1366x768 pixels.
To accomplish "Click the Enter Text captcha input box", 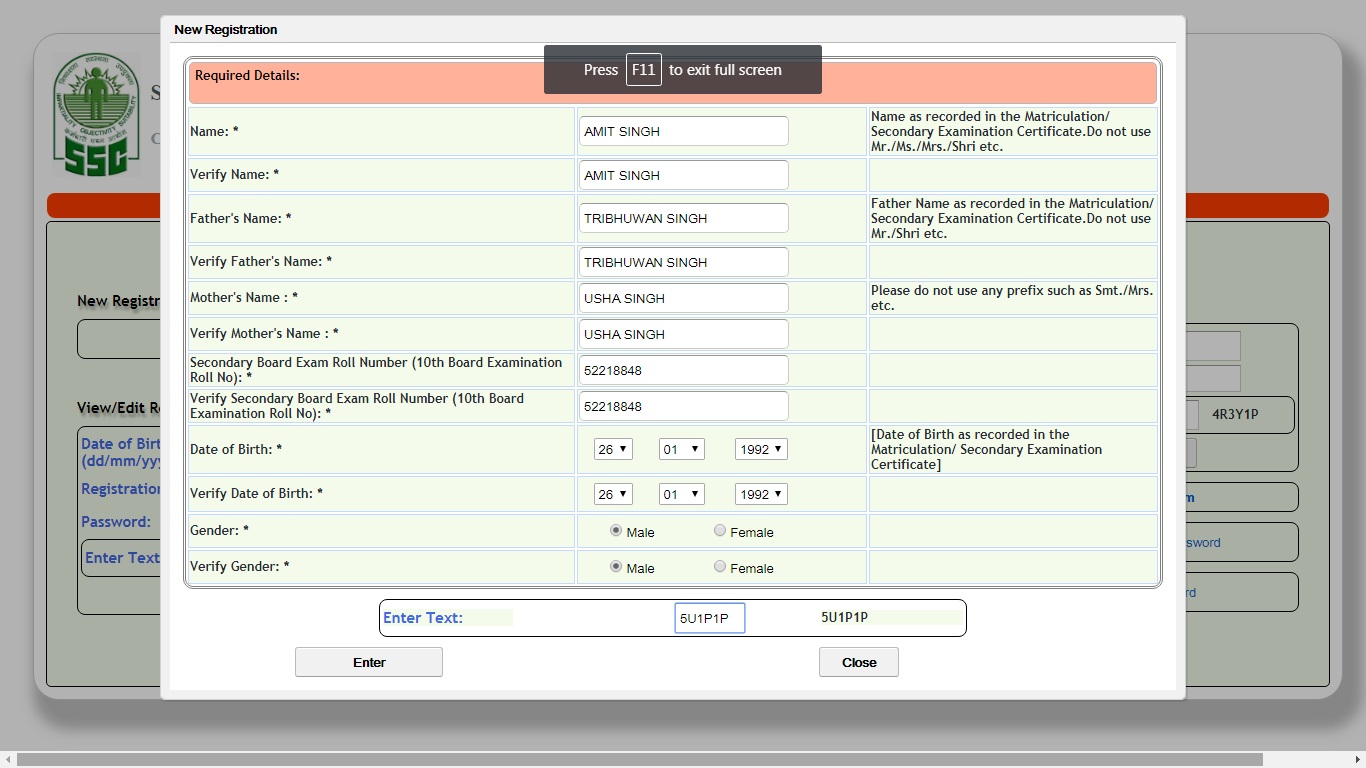I will pos(710,618).
